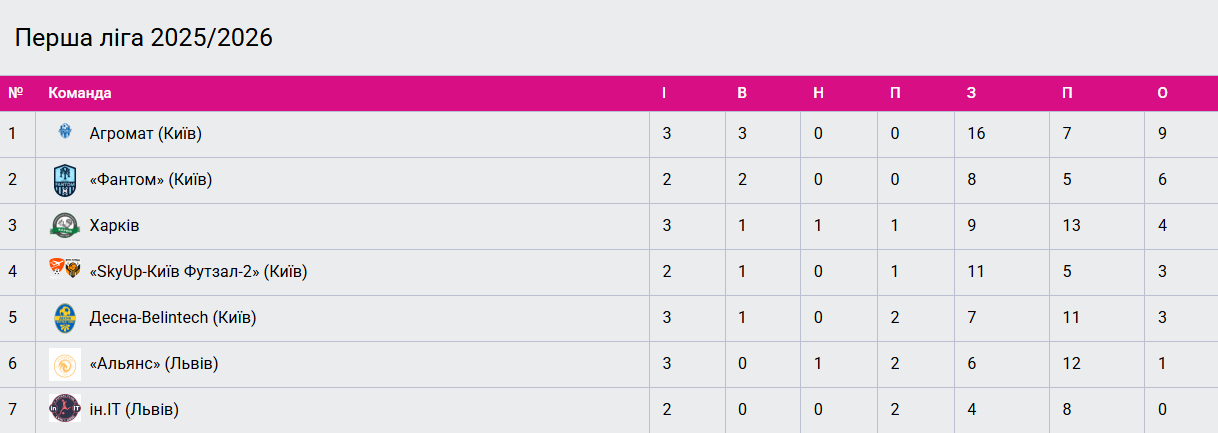This screenshot has width=1218, height=433.
Task: Click the Н draws column header
Action: [819, 93]
